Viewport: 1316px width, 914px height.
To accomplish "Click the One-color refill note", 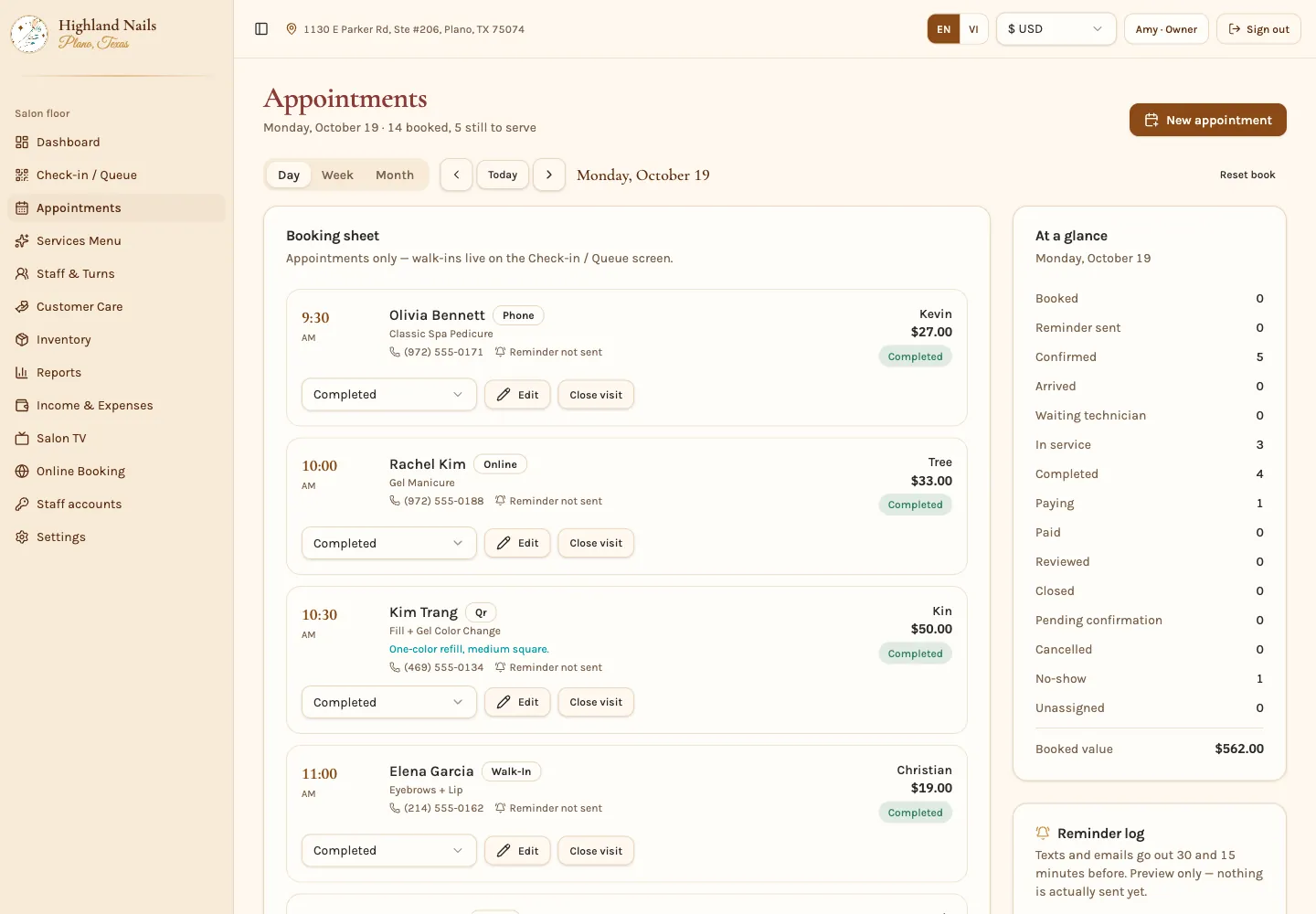I will (x=469, y=649).
